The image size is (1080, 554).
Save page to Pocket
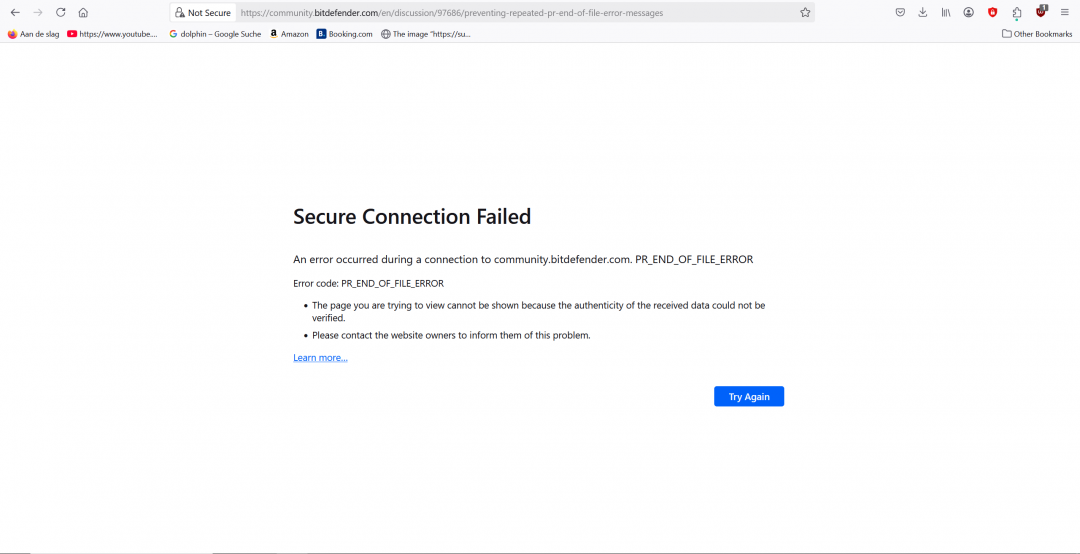[900, 12]
